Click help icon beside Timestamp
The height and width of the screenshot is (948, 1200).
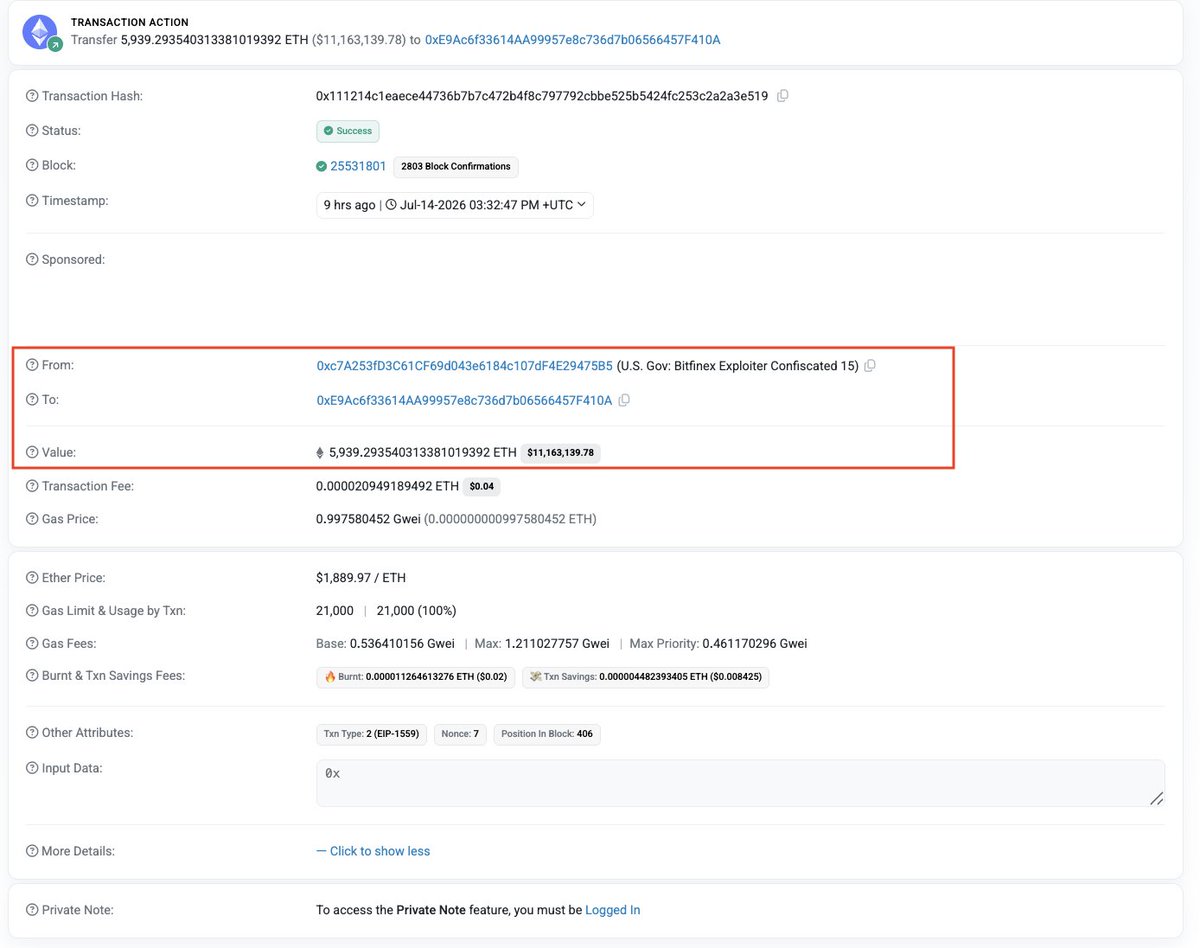point(32,201)
